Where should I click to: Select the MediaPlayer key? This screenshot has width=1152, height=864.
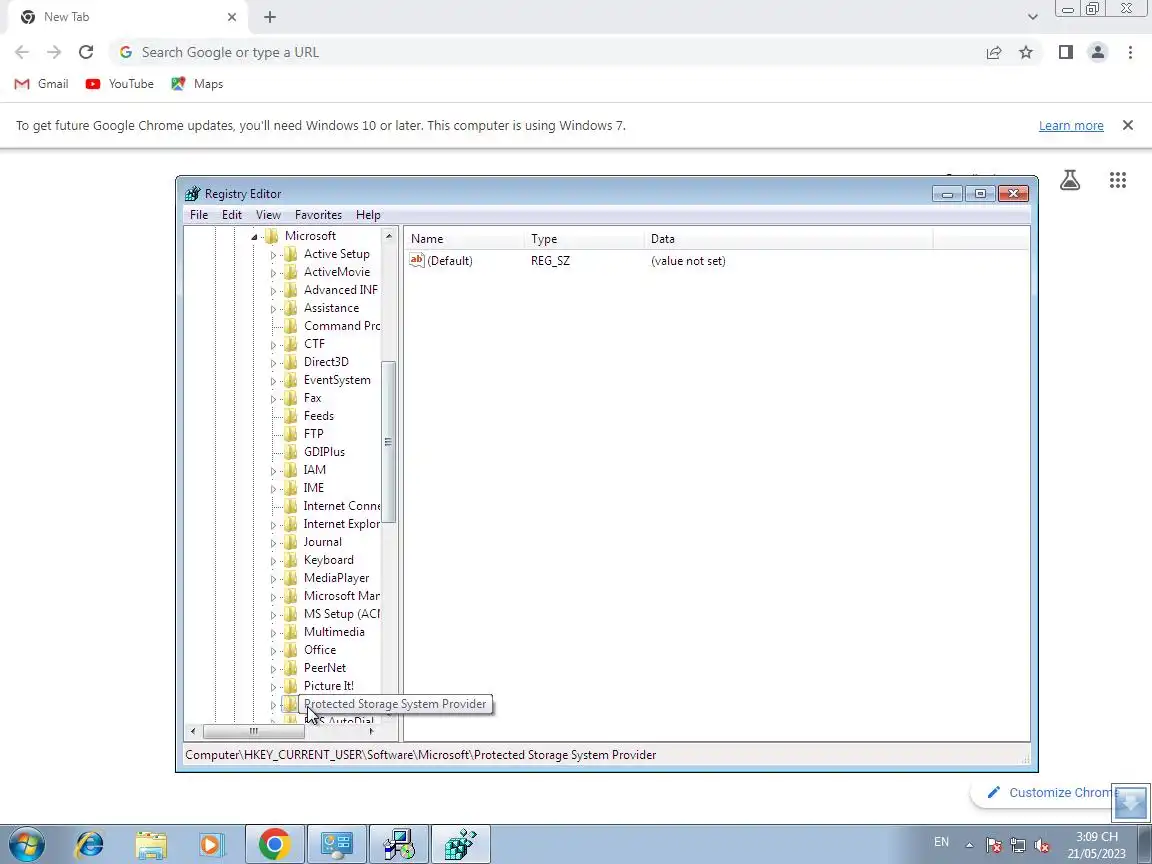pos(336,577)
